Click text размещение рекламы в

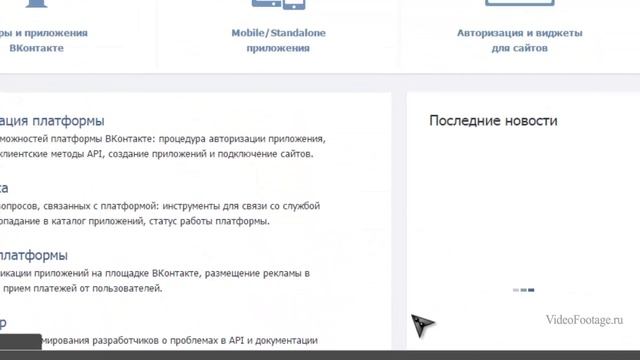[257, 273]
